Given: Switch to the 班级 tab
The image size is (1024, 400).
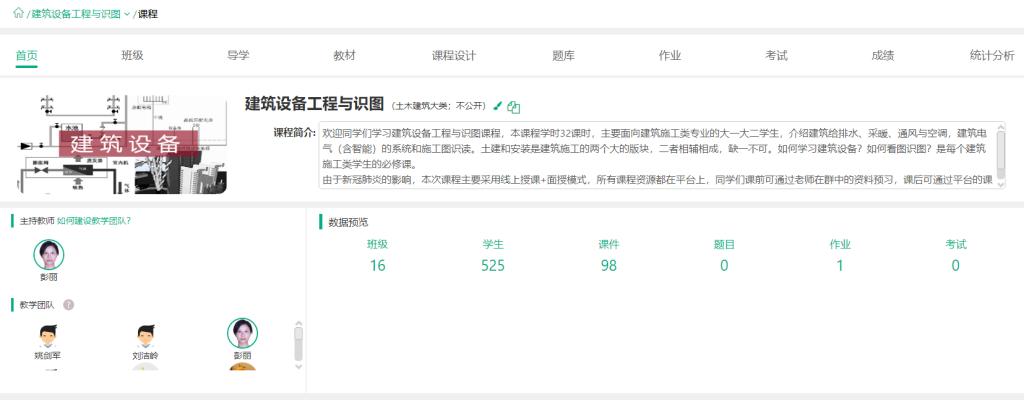Looking at the screenshot, I should [x=133, y=56].
